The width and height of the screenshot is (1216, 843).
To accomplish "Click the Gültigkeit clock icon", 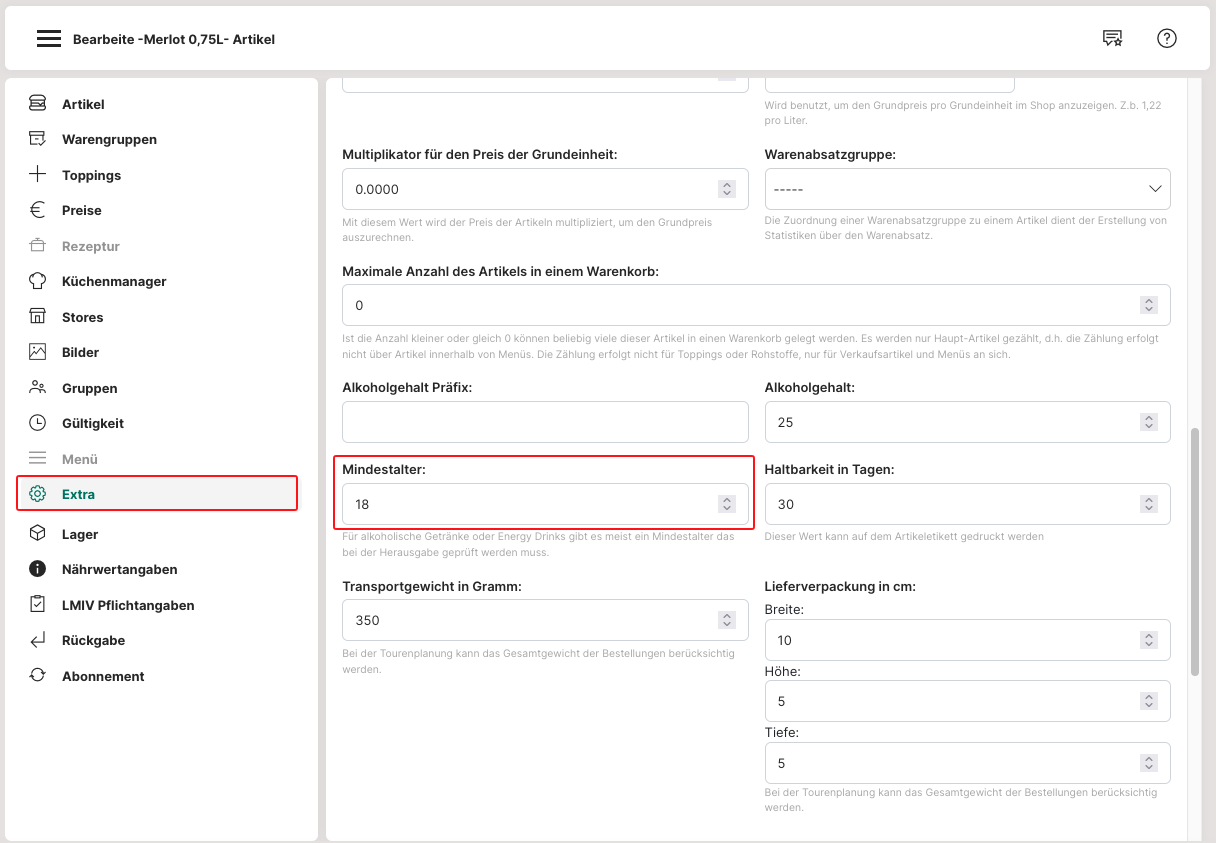I will tap(38, 423).
